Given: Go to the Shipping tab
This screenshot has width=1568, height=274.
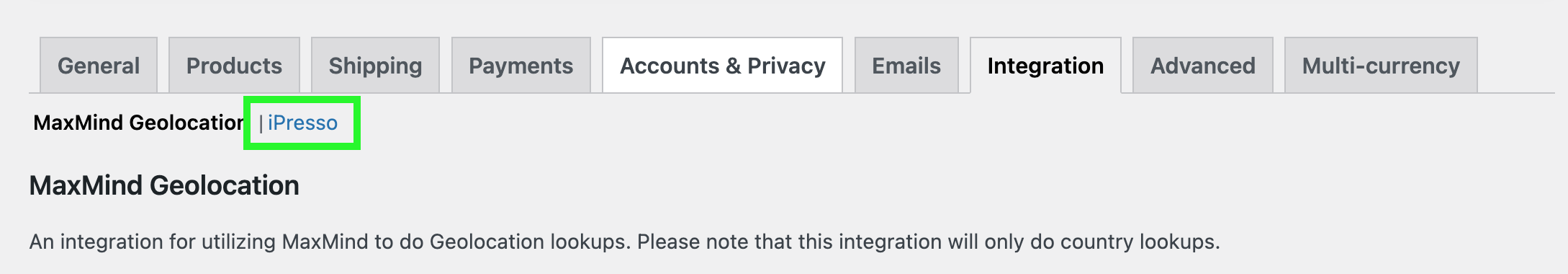Looking at the screenshot, I should click(375, 66).
